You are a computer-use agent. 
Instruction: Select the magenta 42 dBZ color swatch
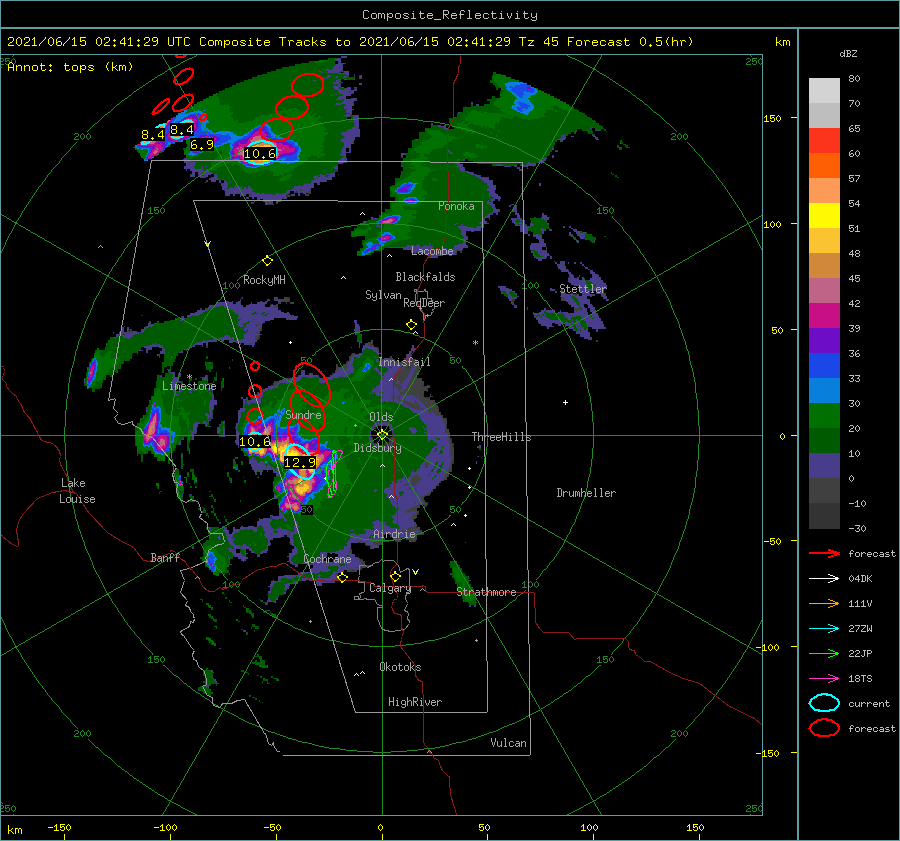click(824, 315)
